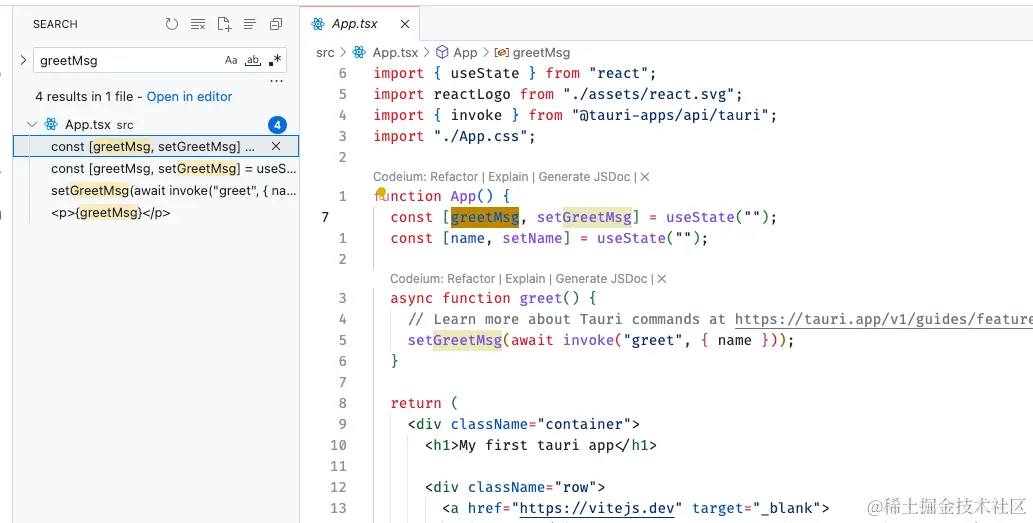Click Generate JSDoc above async greet

click(601, 279)
